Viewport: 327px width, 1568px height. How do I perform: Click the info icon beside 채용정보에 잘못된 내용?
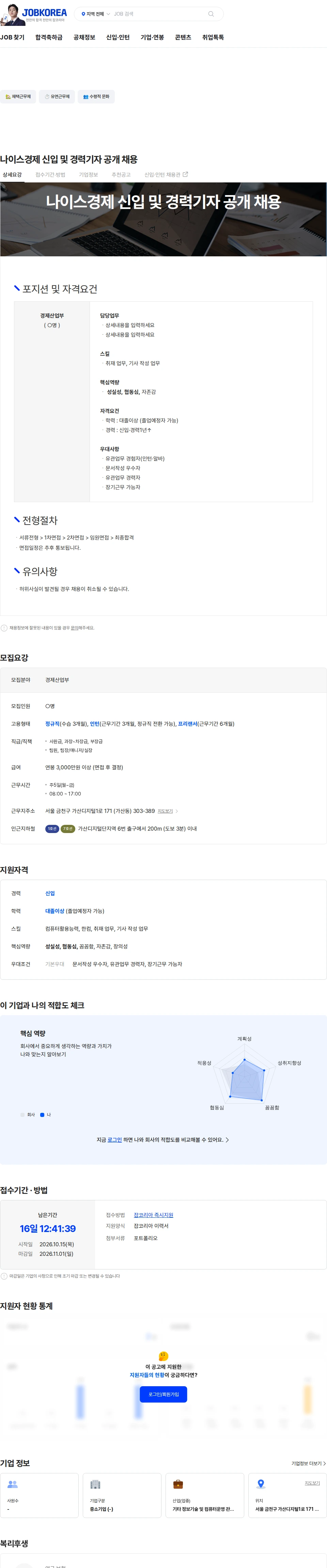coord(4,627)
